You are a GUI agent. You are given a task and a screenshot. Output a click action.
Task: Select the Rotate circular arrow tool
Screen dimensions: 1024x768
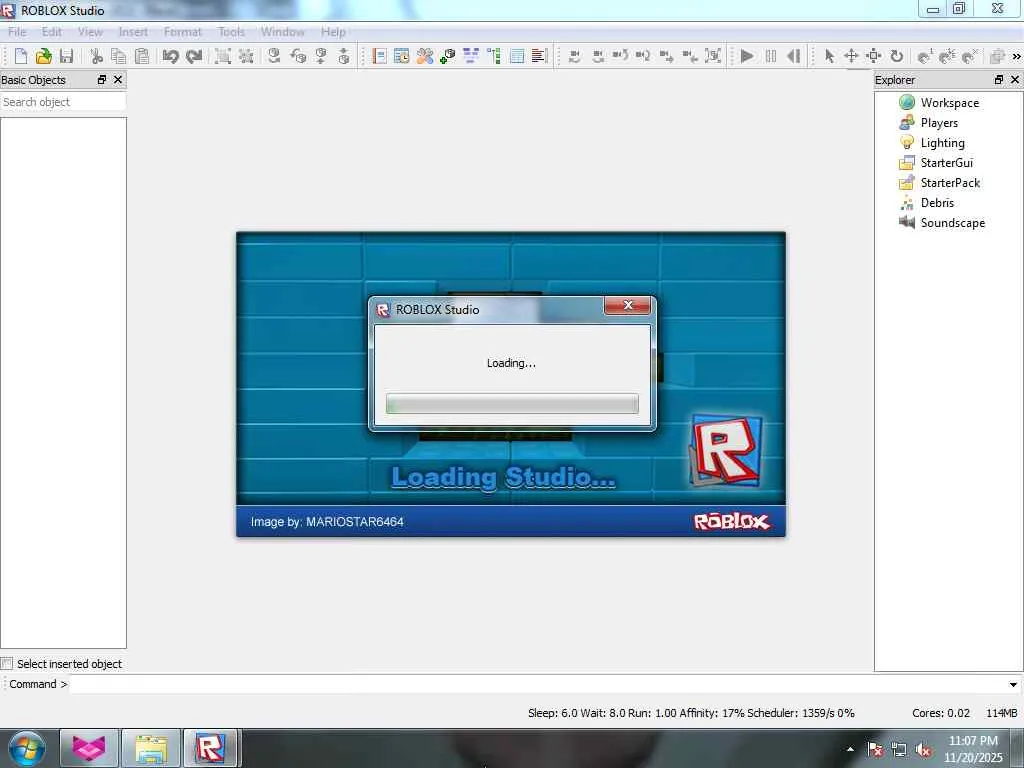pyautogui.click(x=897, y=56)
